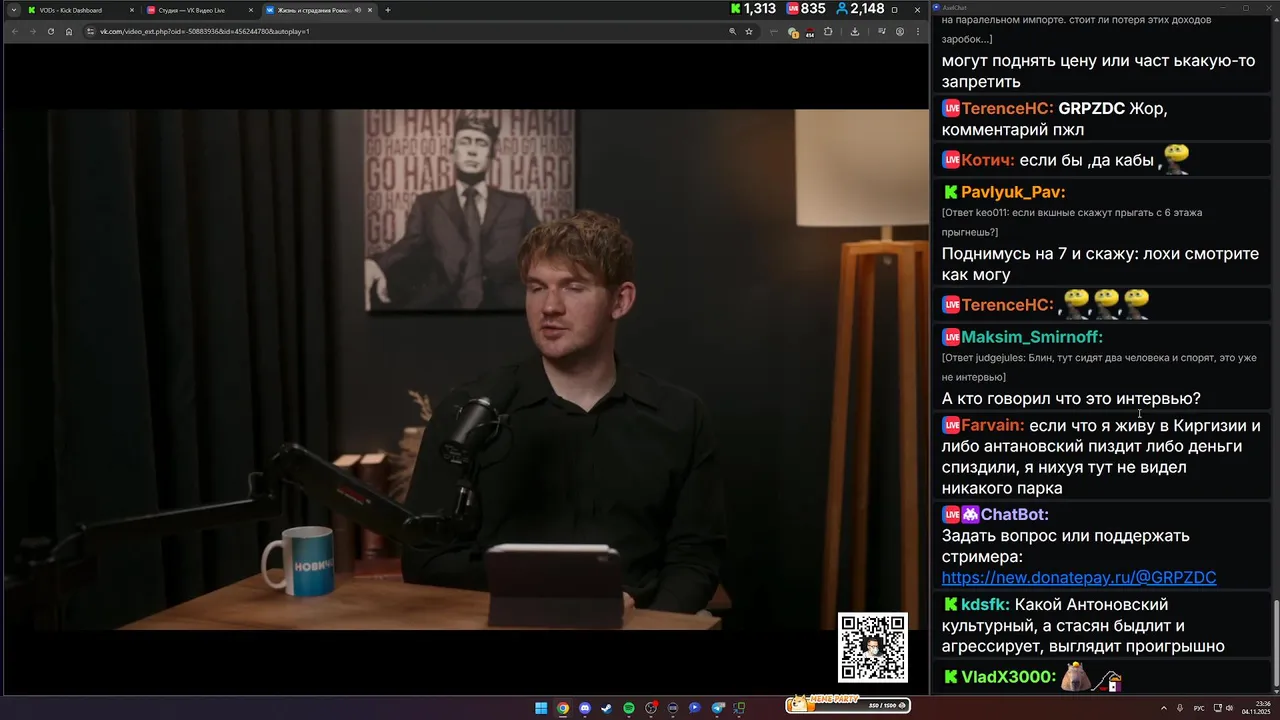
Task: Click message 'А кто говорил что это интервью?'
Action: click(1071, 399)
